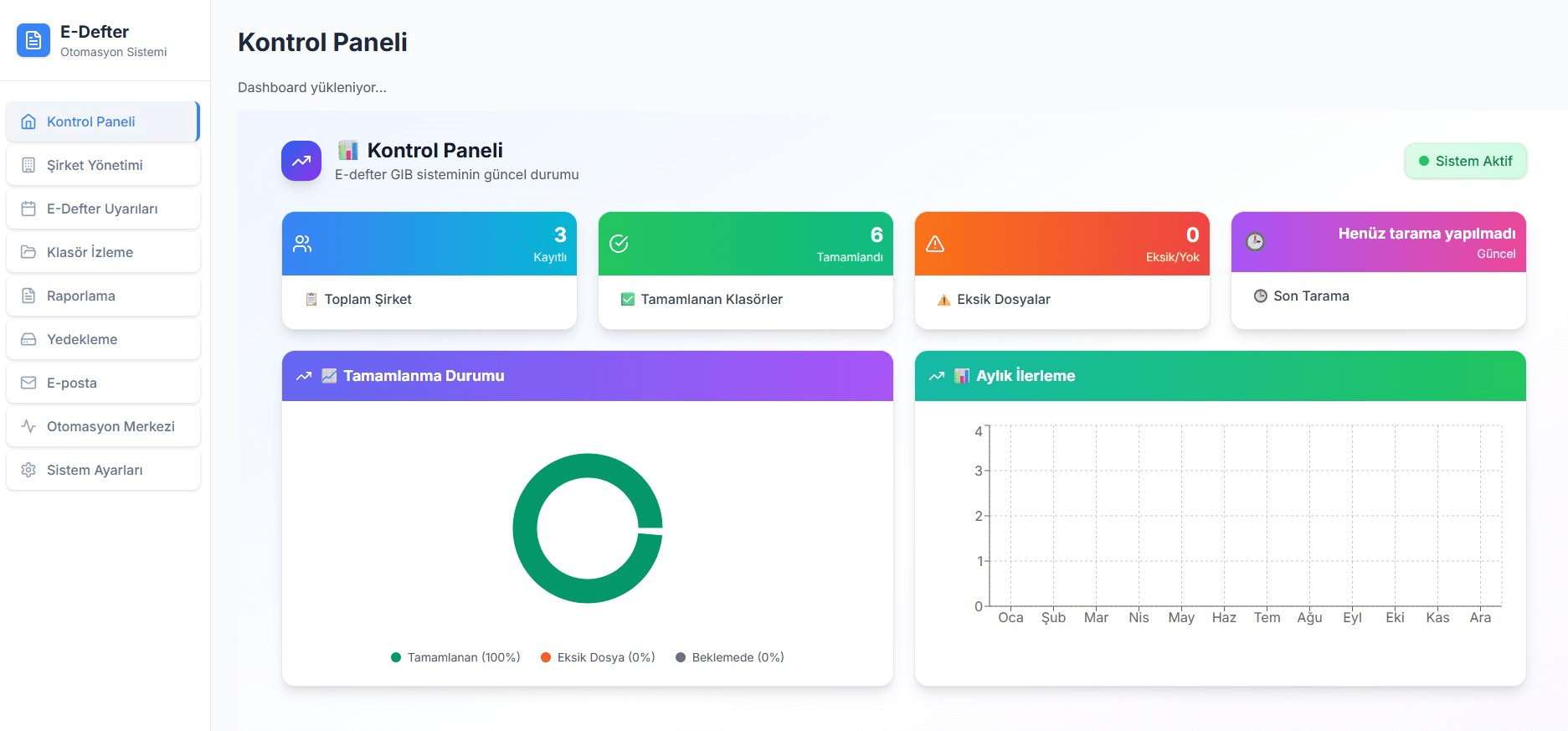Click the trend icon in Aylık İlerleme header
Screen dimensions: 1568x731
(937, 376)
